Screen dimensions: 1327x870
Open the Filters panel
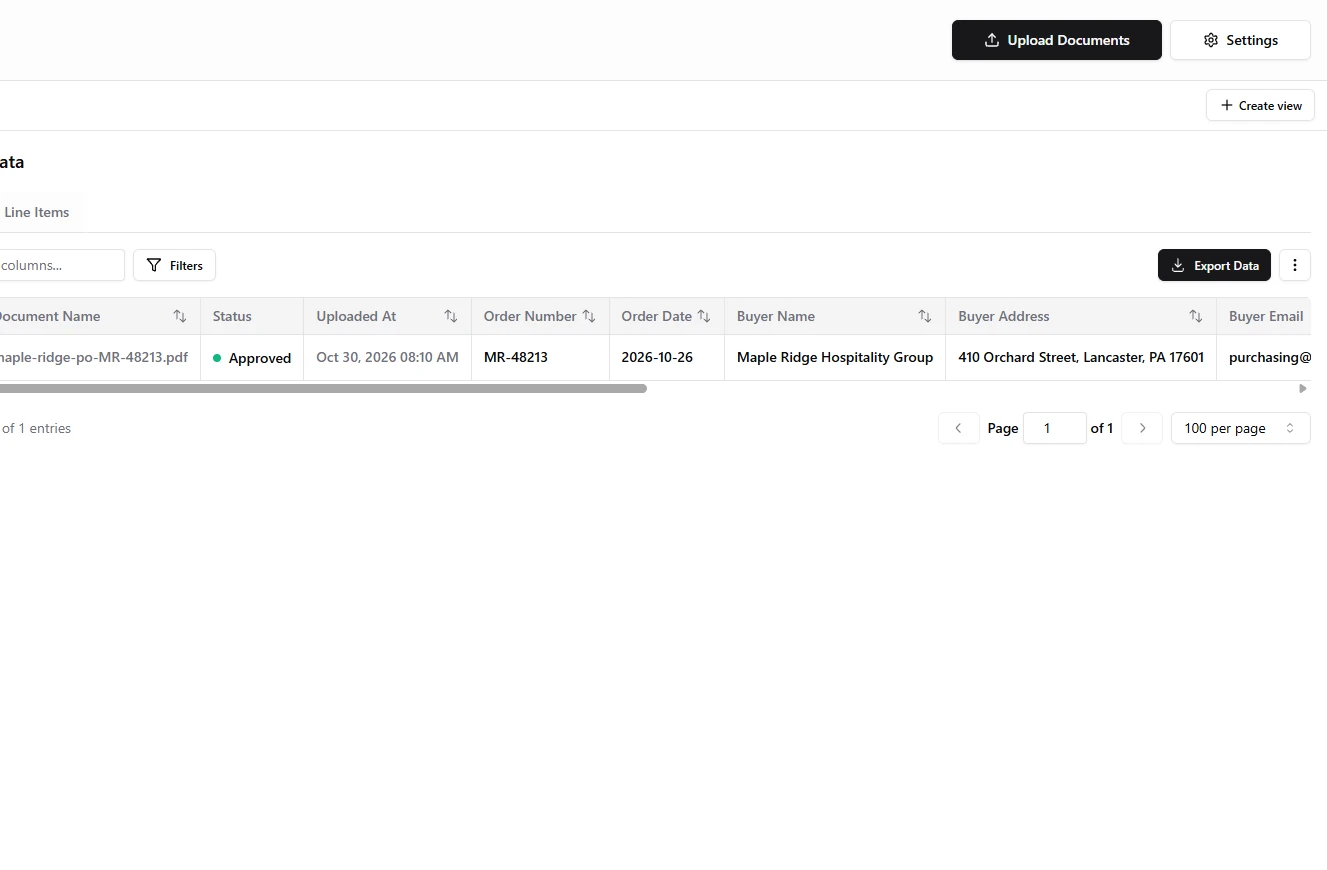[174, 265]
